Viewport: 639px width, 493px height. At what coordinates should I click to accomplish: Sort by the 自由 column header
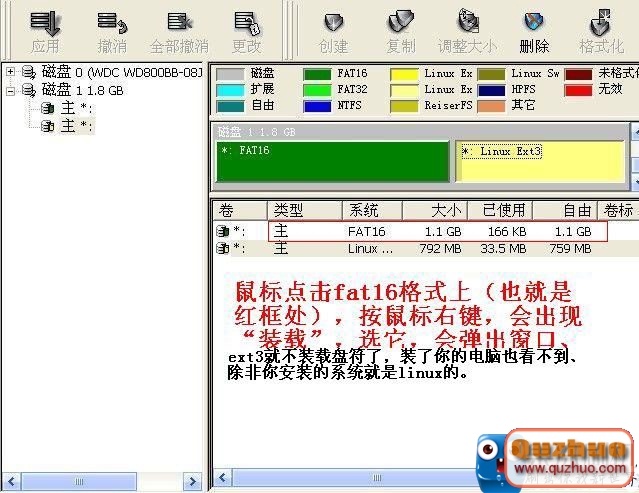pyautogui.click(x=565, y=210)
